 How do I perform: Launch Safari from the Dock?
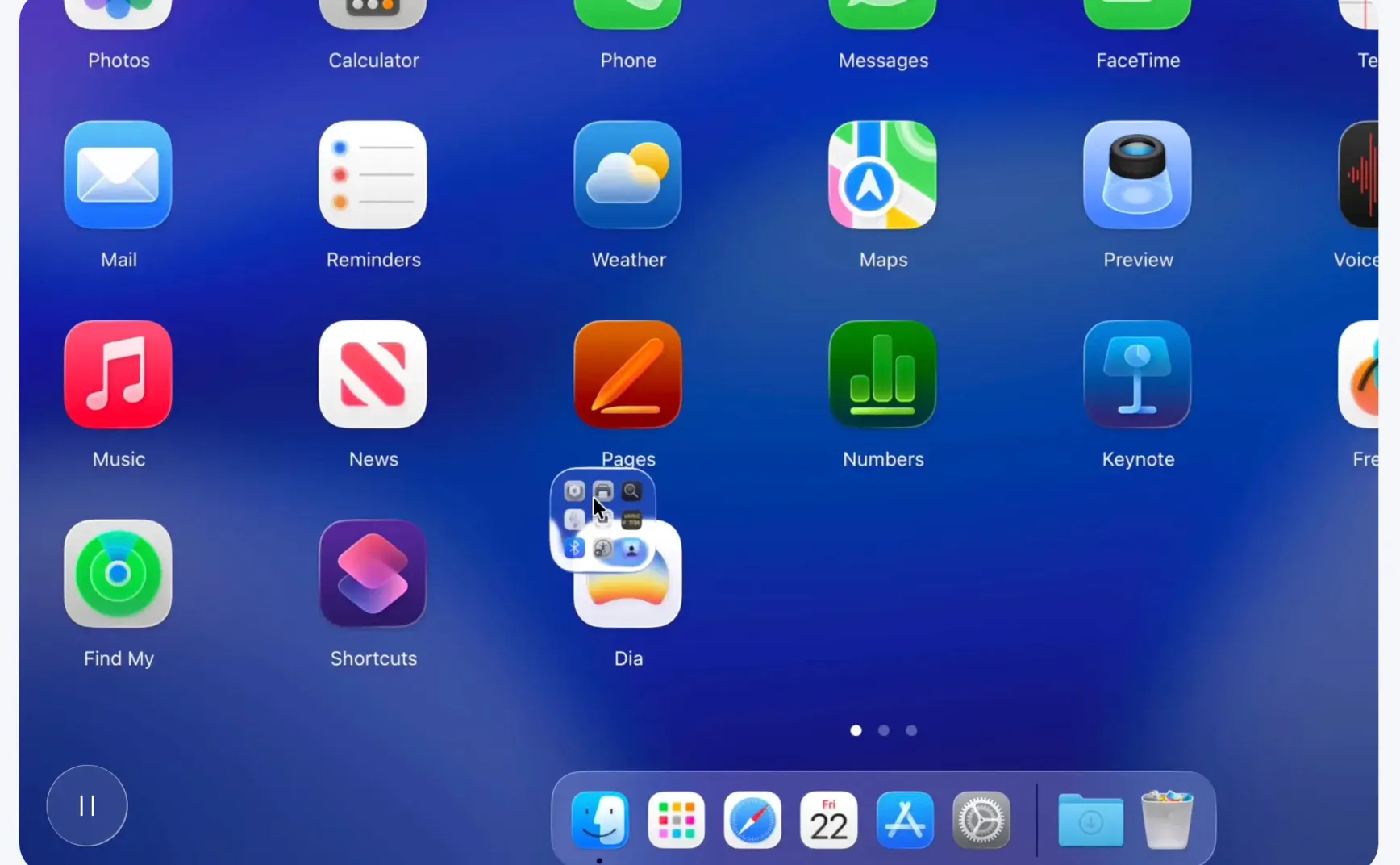click(752, 820)
